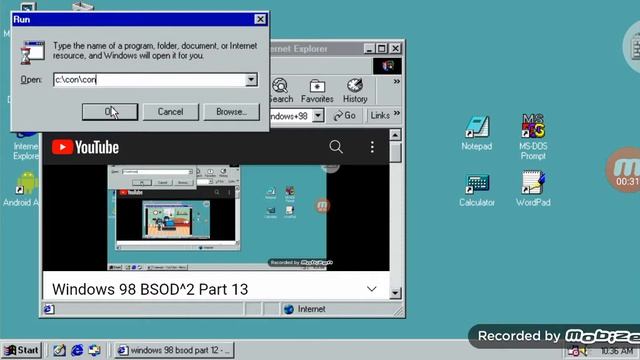640x360 pixels.
Task: Click the Go button in Internet Explorer
Action: pyautogui.click(x=345, y=116)
